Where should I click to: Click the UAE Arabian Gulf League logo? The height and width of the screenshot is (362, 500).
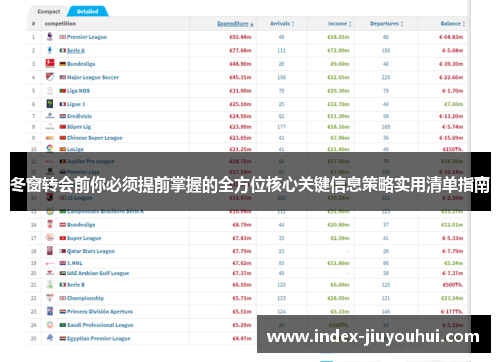pos(50,273)
